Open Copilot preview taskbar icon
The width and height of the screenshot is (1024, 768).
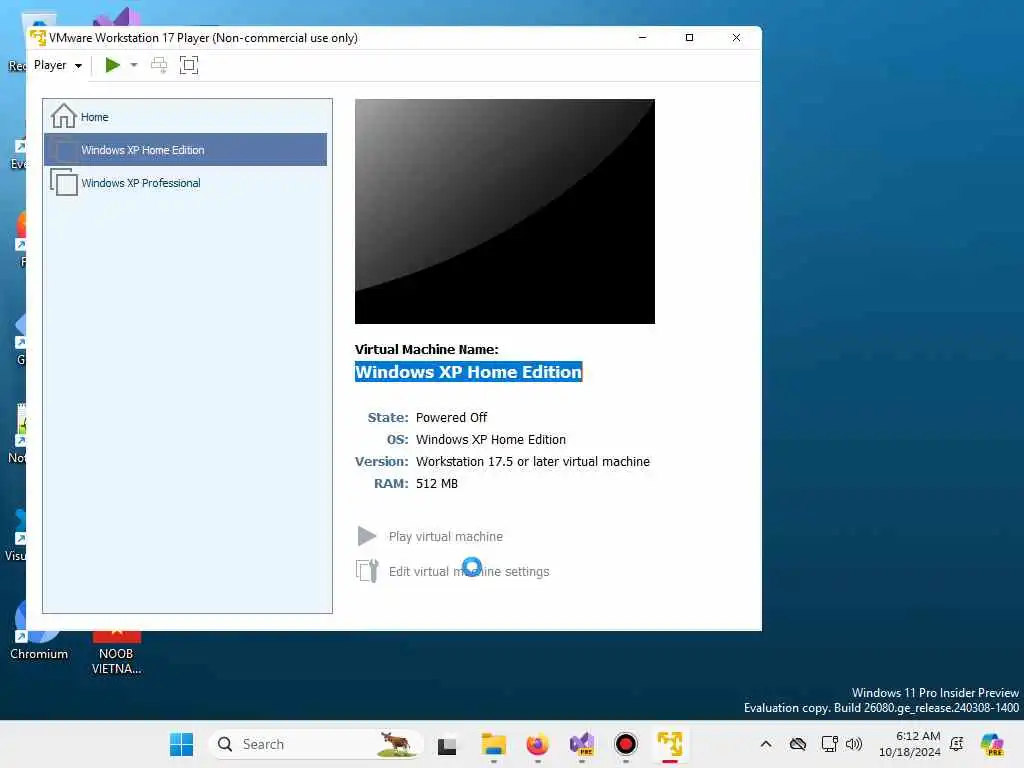(x=992, y=744)
